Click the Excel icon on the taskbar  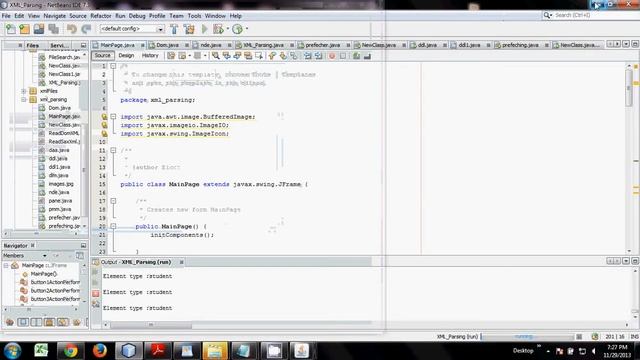point(41,351)
